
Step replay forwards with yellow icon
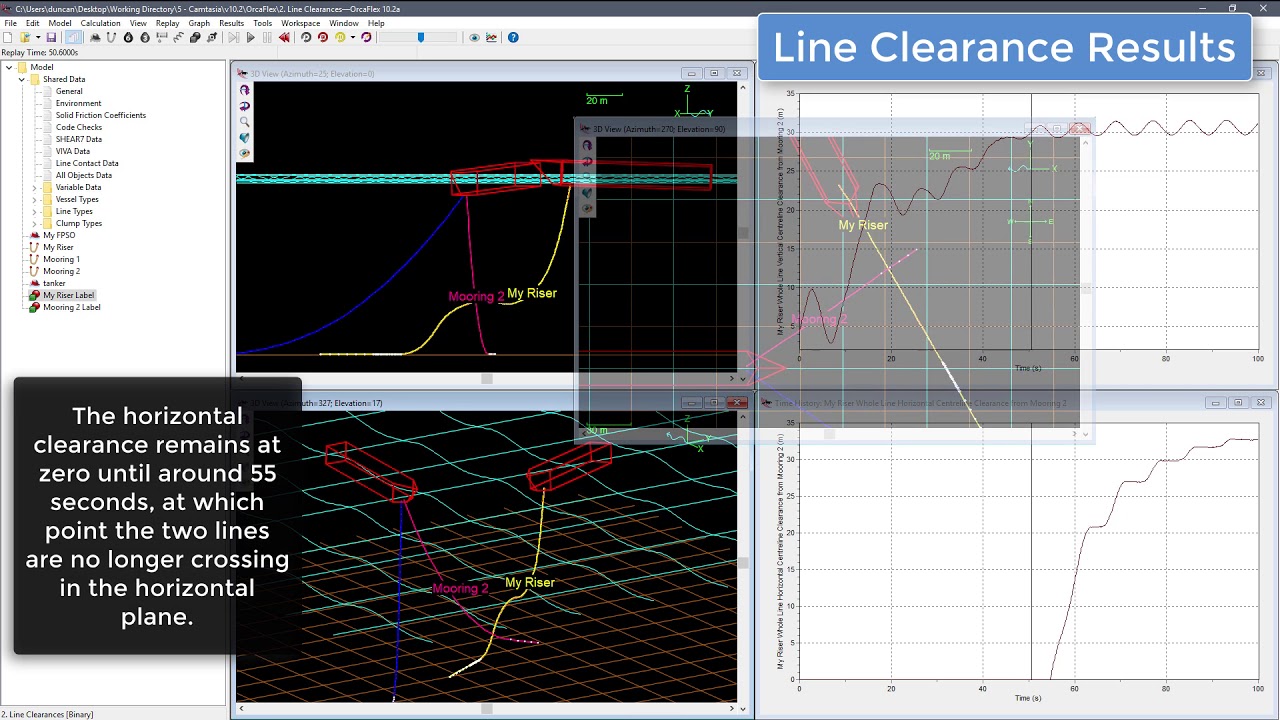point(340,37)
